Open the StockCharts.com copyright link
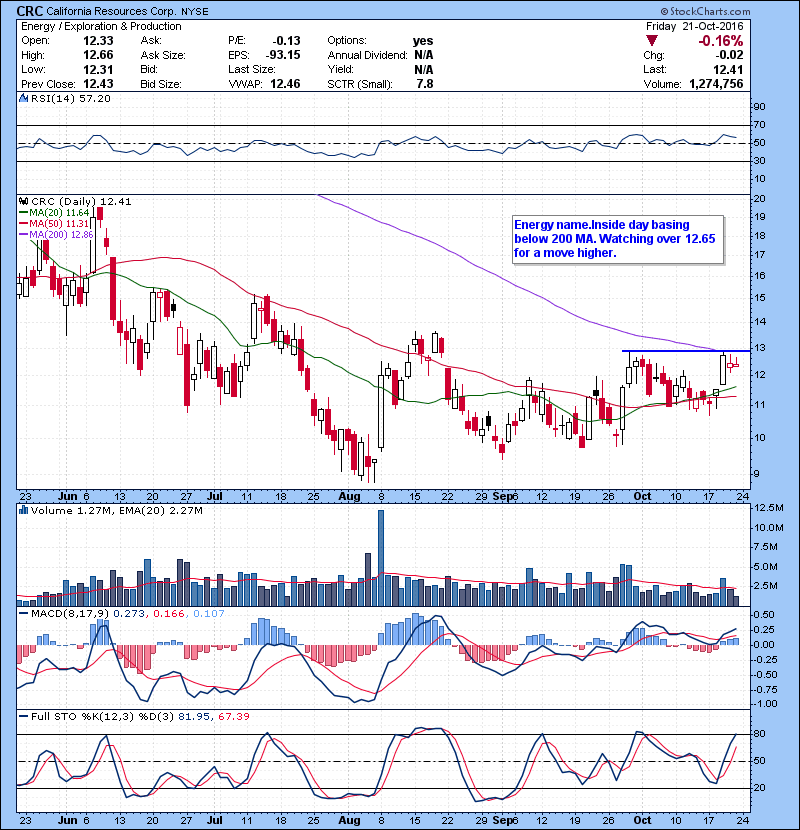 [705, 11]
